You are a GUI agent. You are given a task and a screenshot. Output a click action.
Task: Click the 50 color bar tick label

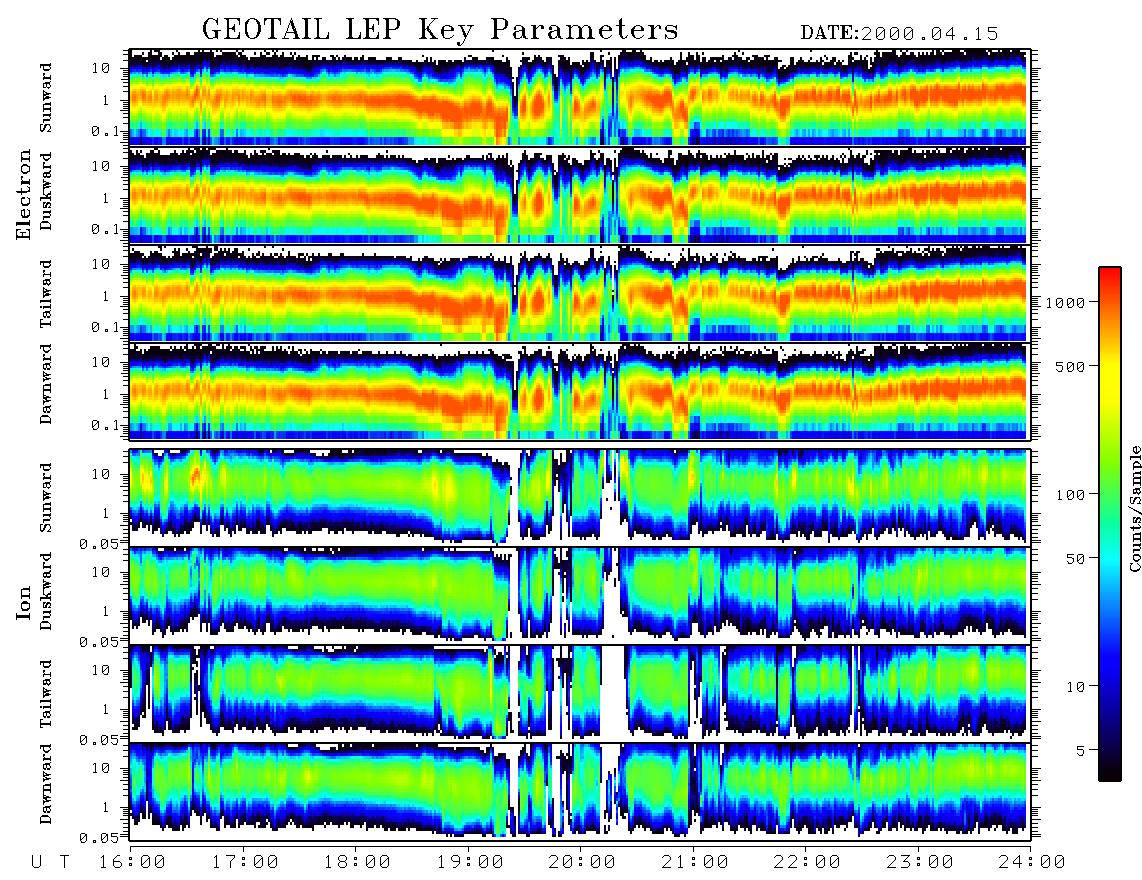(1076, 559)
